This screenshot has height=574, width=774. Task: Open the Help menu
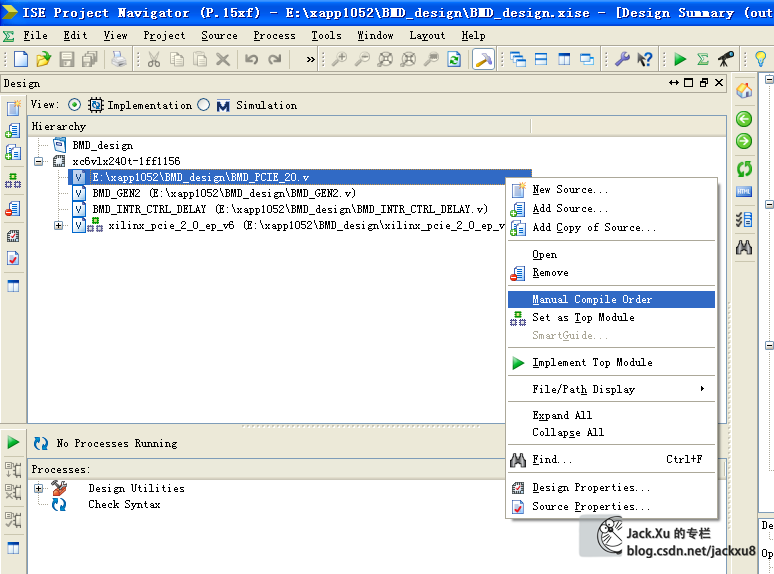473,36
